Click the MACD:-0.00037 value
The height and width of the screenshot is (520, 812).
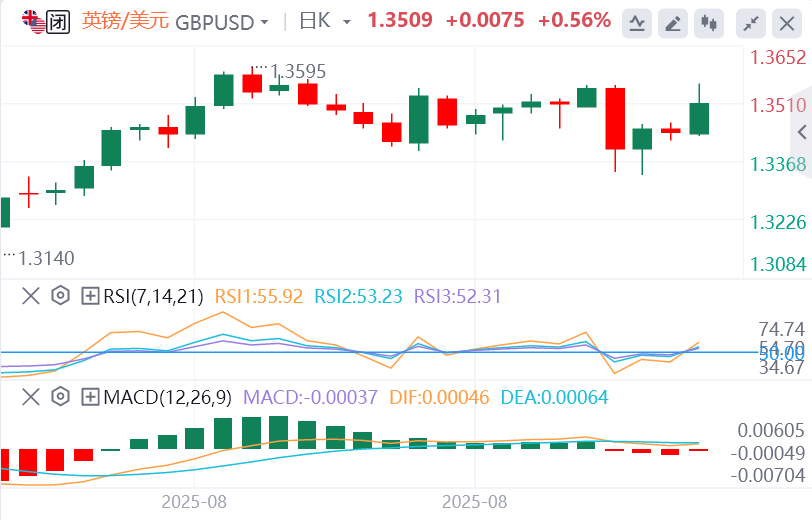pos(310,397)
